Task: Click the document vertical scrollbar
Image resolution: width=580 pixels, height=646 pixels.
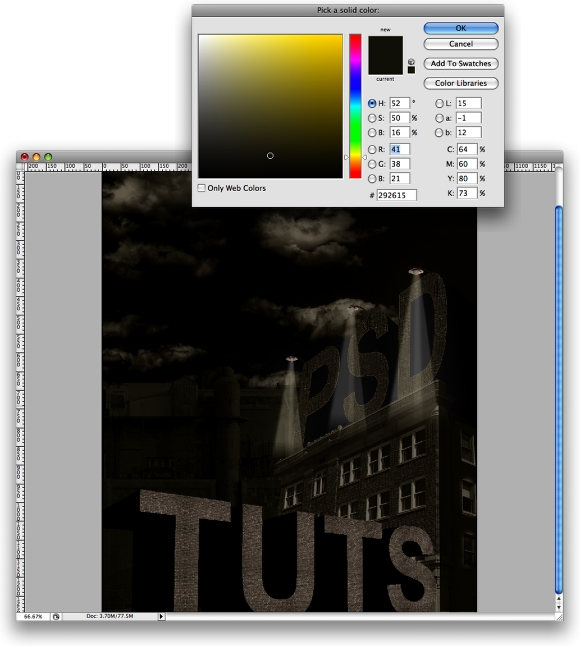Action: coord(559,400)
